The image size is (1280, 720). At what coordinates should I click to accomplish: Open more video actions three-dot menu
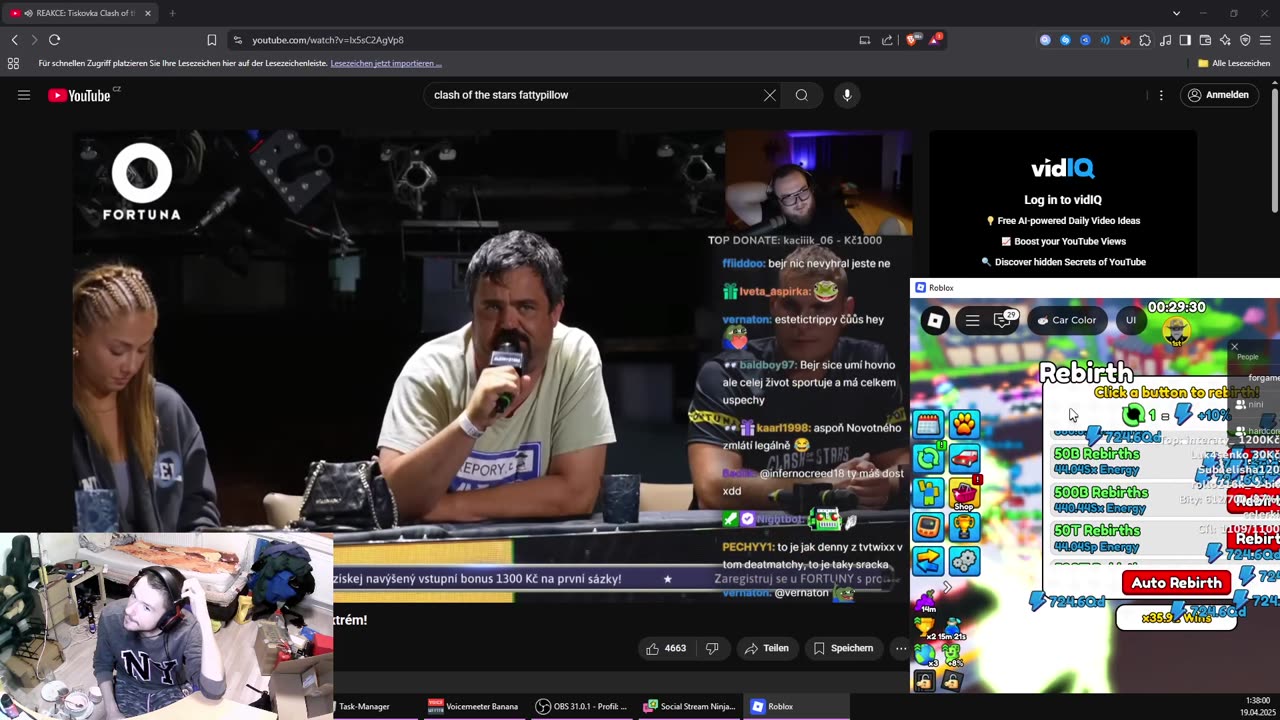(900, 648)
